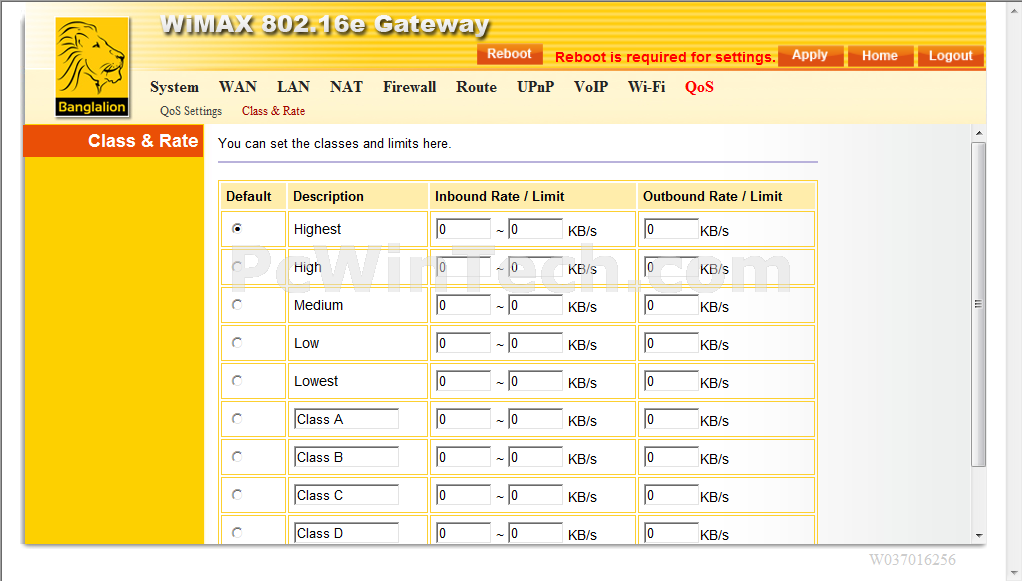The height and width of the screenshot is (581, 1022).
Task: Open the NAT menu
Action: click(x=346, y=87)
